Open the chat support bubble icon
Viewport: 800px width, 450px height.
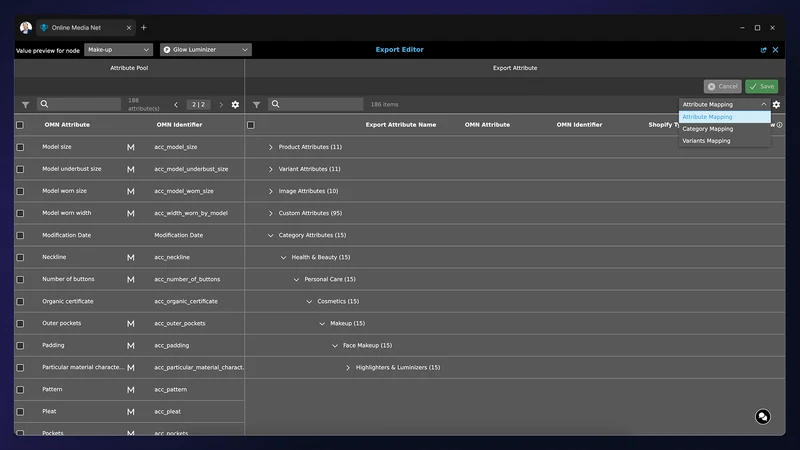[763, 417]
